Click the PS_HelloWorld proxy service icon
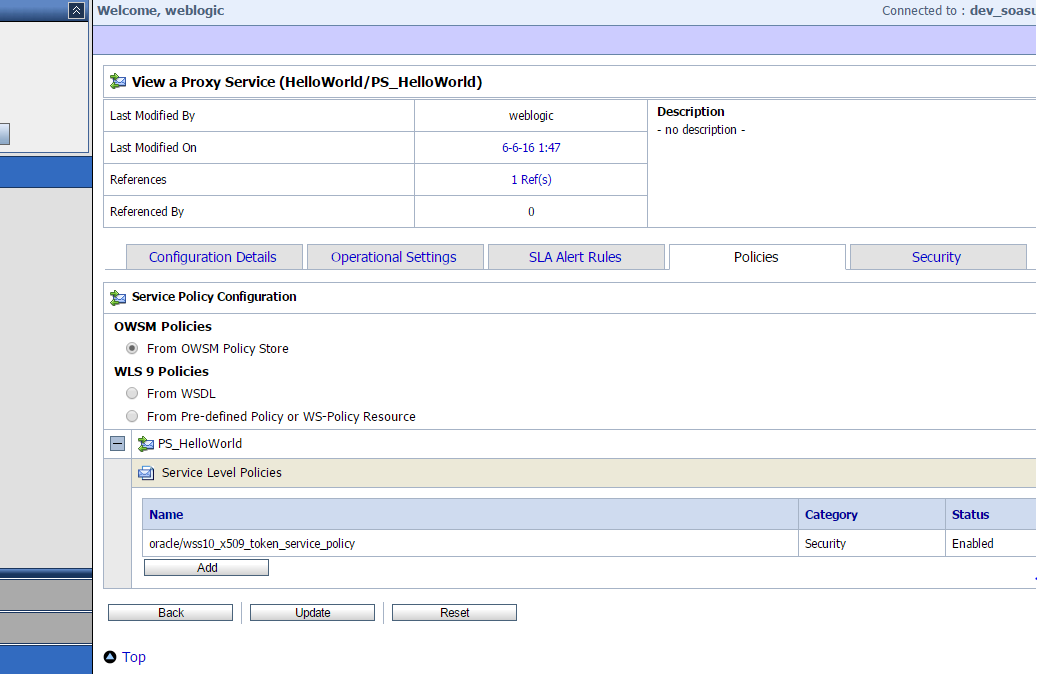Image resolution: width=1037 pixels, height=674 pixels. click(x=146, y=444)
